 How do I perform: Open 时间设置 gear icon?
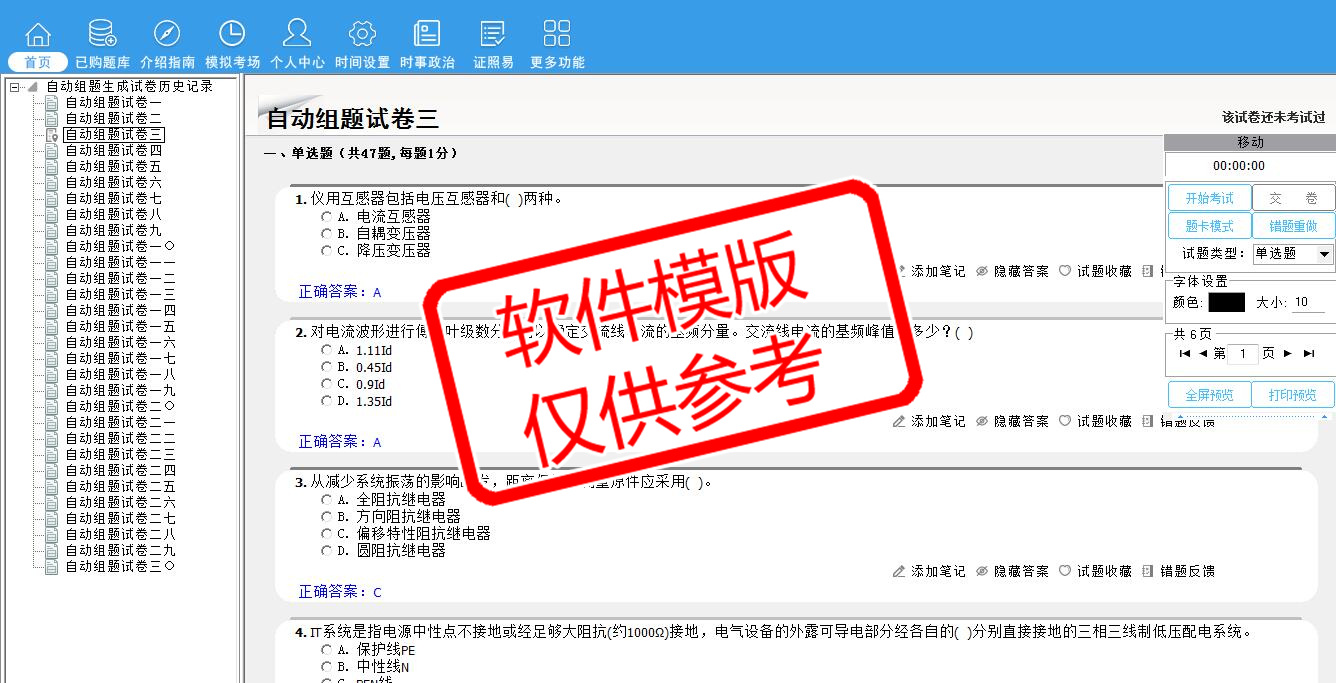[x=362, y=34]
